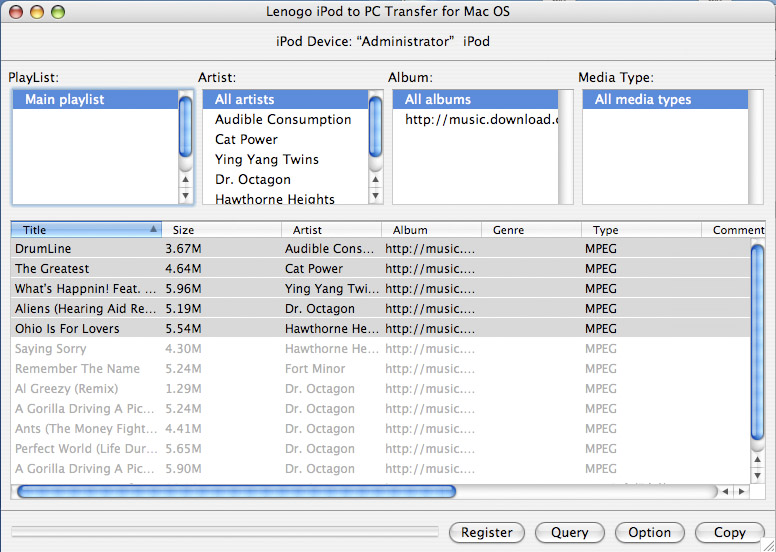Select Ants (The Money Fight... track row
The height and width of the screenshot is (552, 776).
click(380, 429)
